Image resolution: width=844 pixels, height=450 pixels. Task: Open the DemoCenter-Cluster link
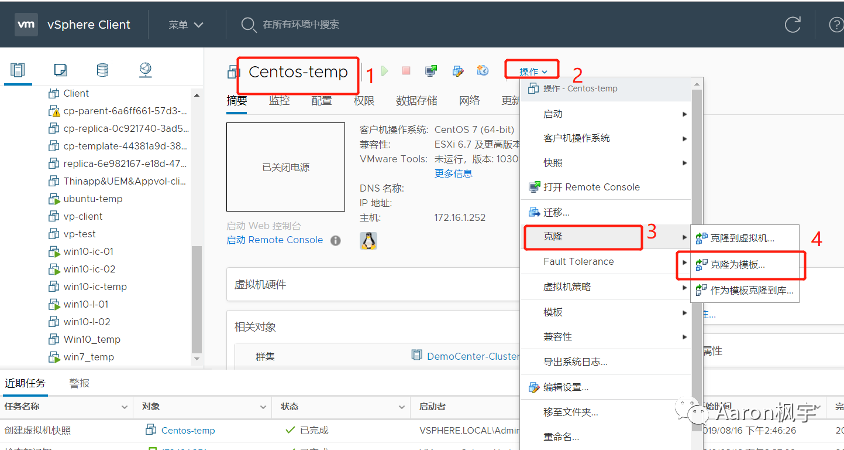(x=473, y=356)
